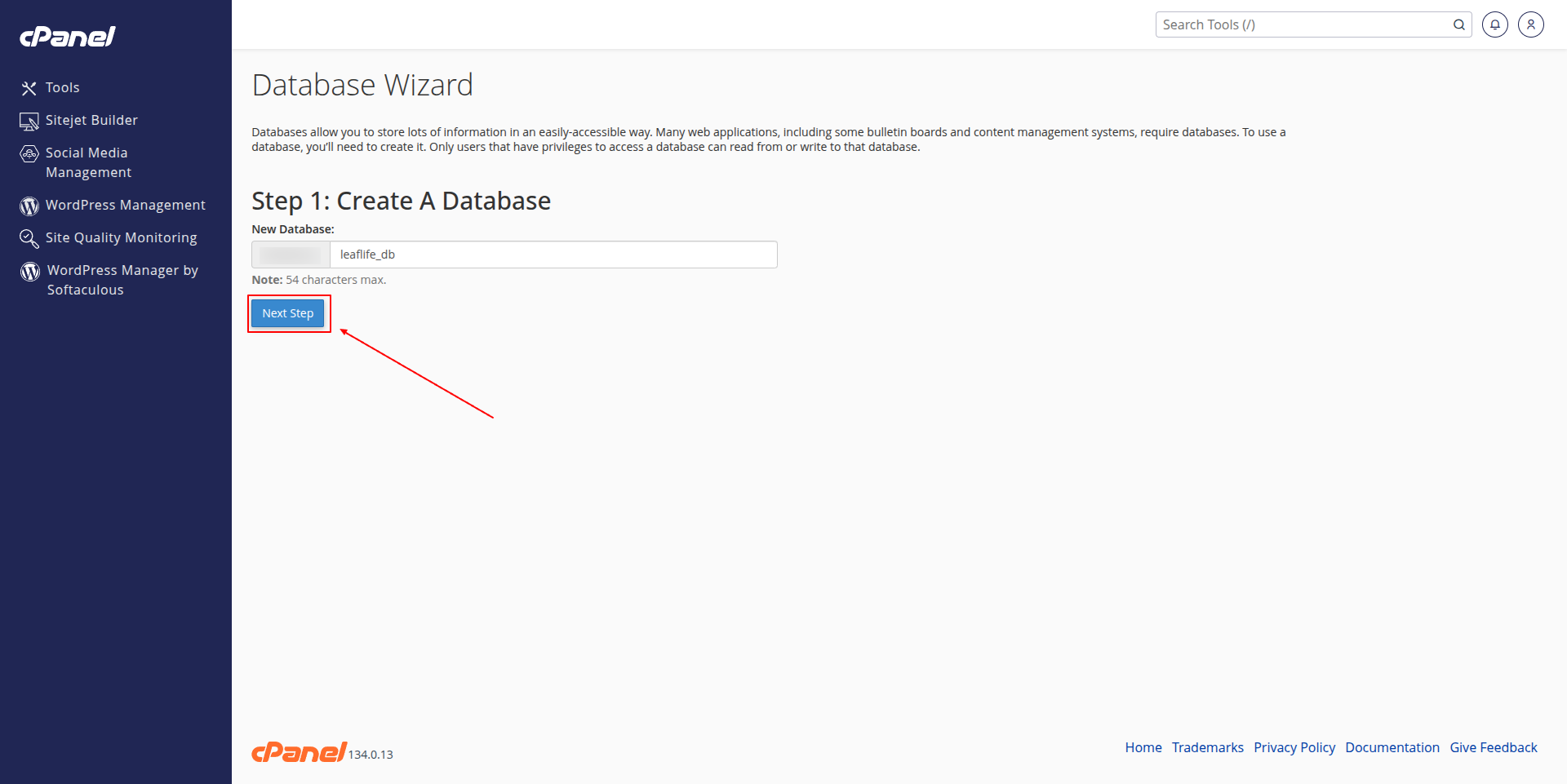Open the user account icon
The width and height of the screenshot is (1567, 784).
point(1531,24)
